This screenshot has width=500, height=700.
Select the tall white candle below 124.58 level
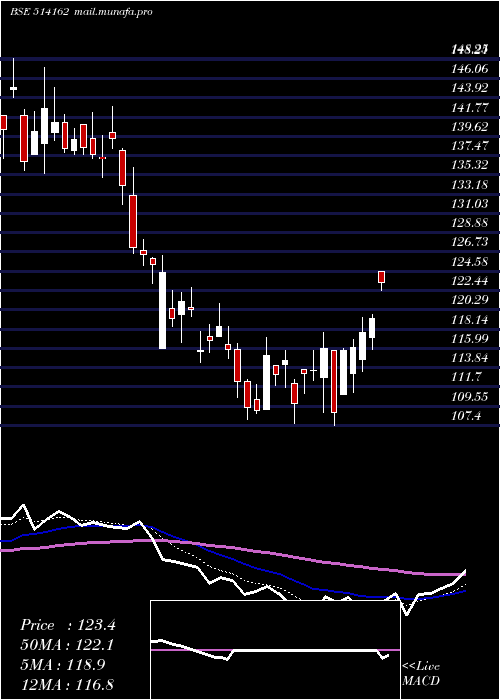click(162, 310)
